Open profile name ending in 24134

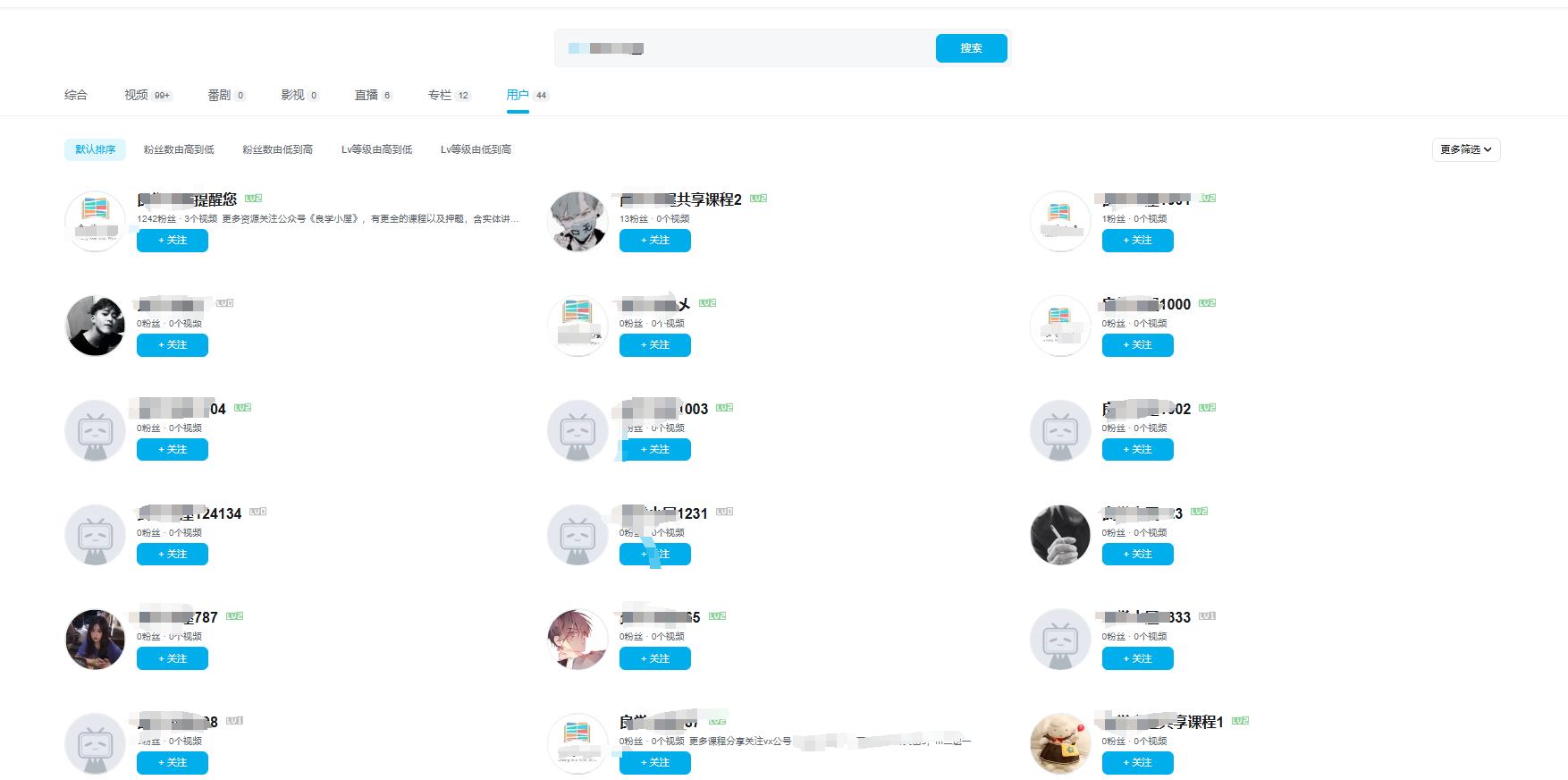tap(190, 513)
